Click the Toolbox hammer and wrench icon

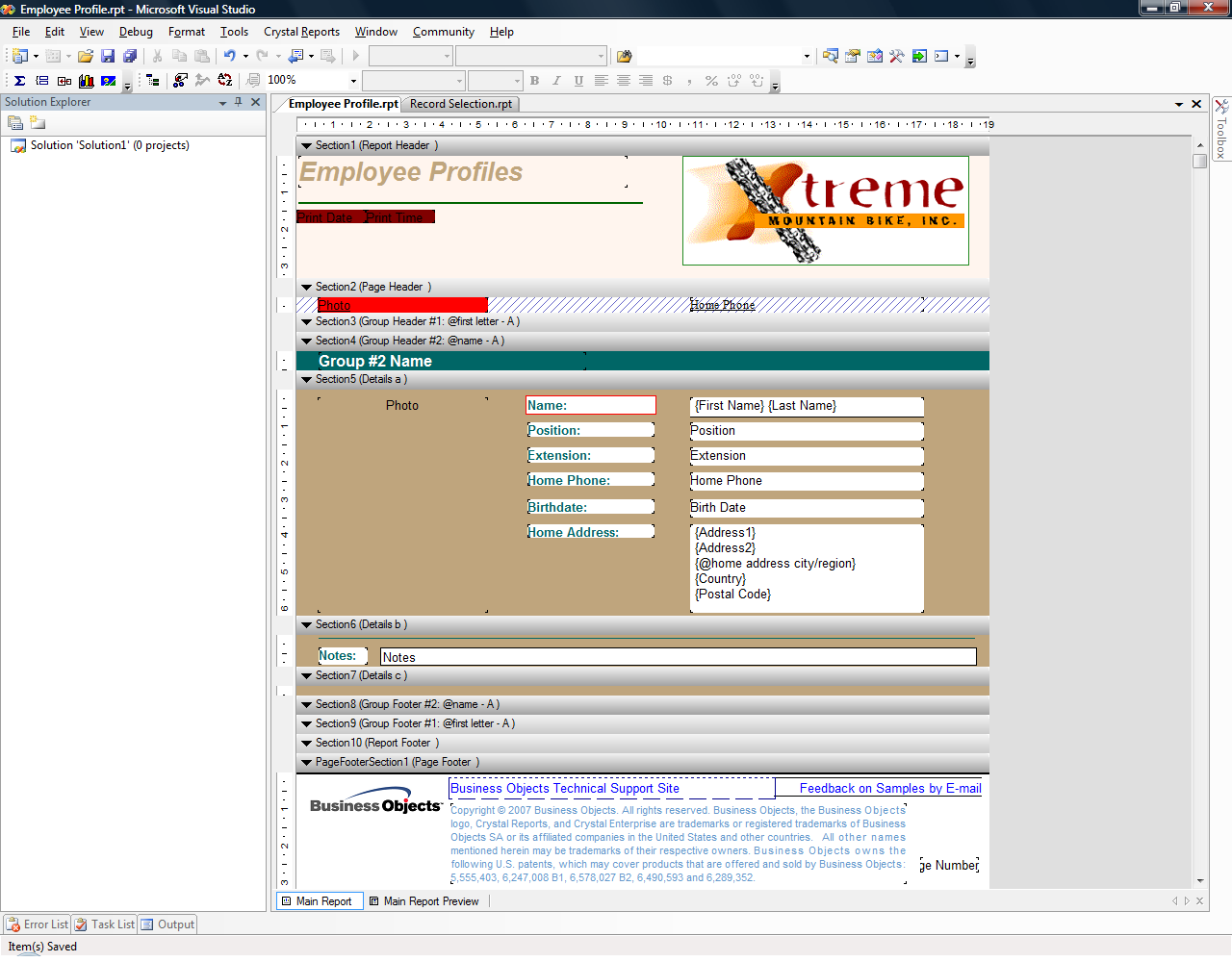tap(896, 56)
